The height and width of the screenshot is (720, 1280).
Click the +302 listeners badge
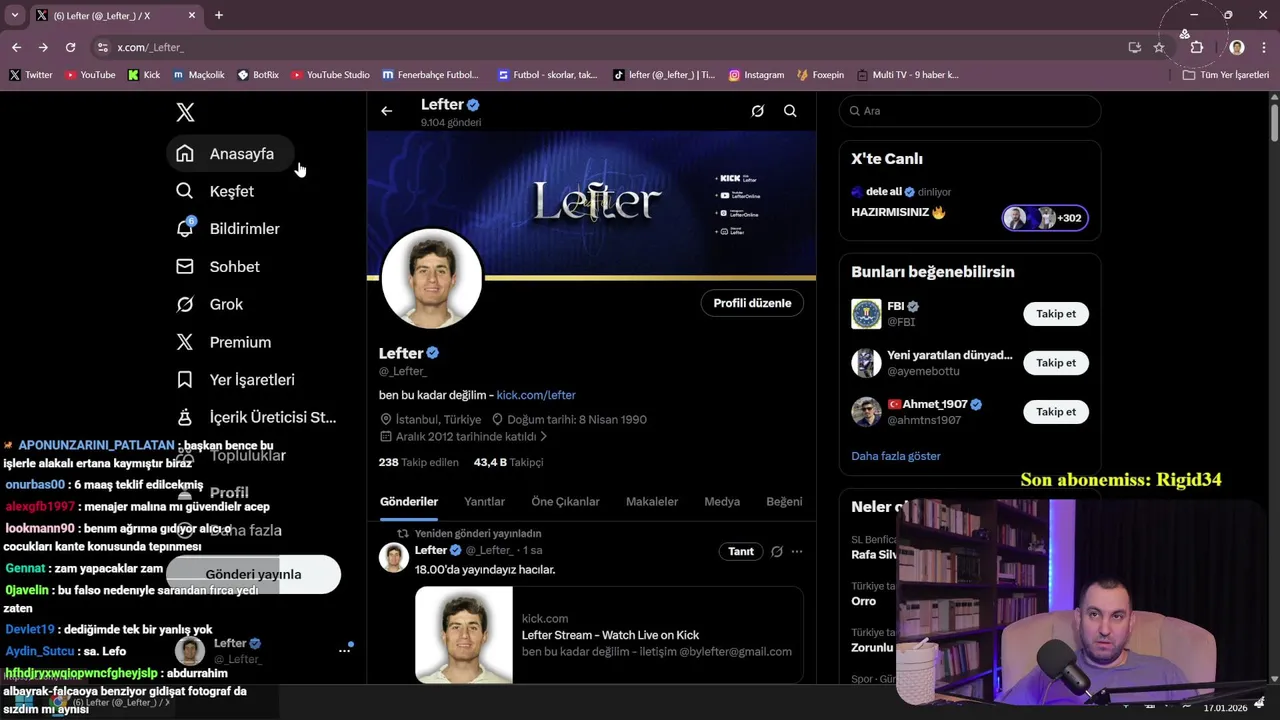click(1046, 218)
